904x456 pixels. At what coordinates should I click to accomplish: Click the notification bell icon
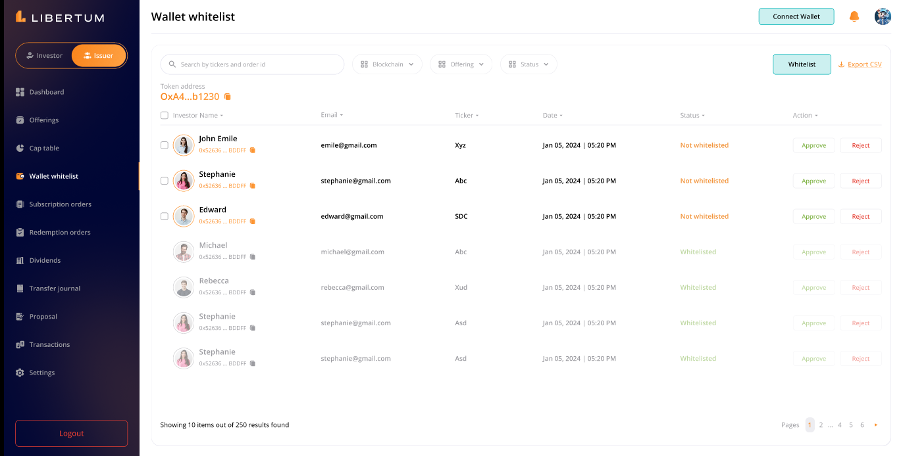854,16
